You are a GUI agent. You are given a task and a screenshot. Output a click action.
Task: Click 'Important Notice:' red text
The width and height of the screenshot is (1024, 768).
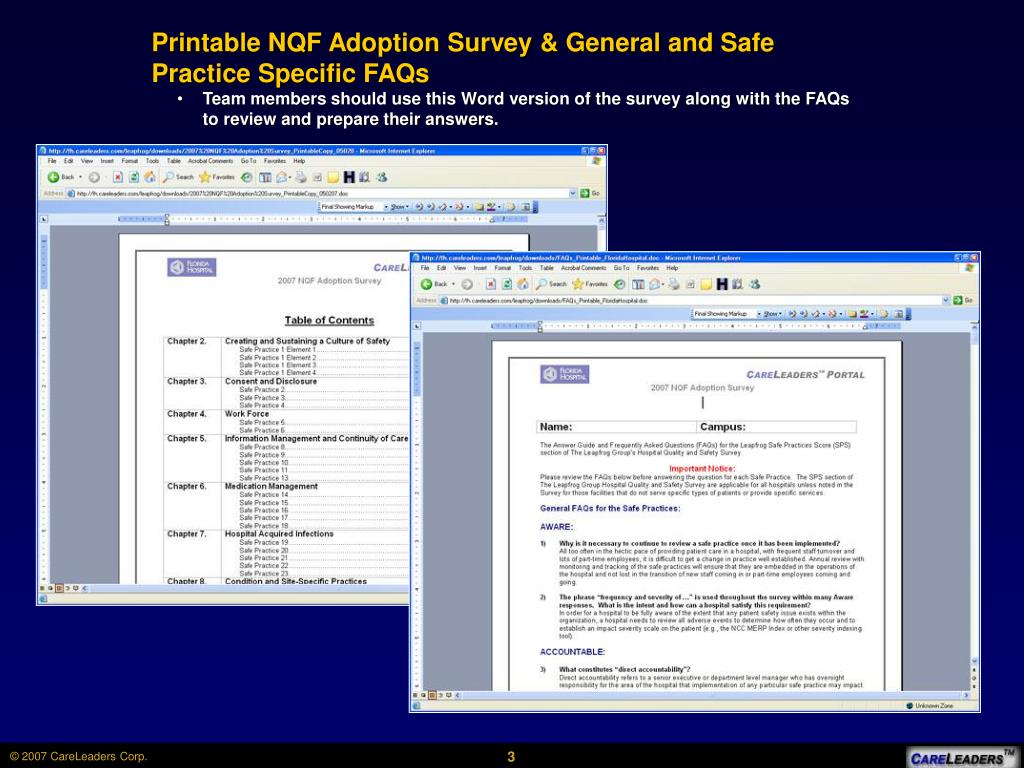click(x=702, y=468)
